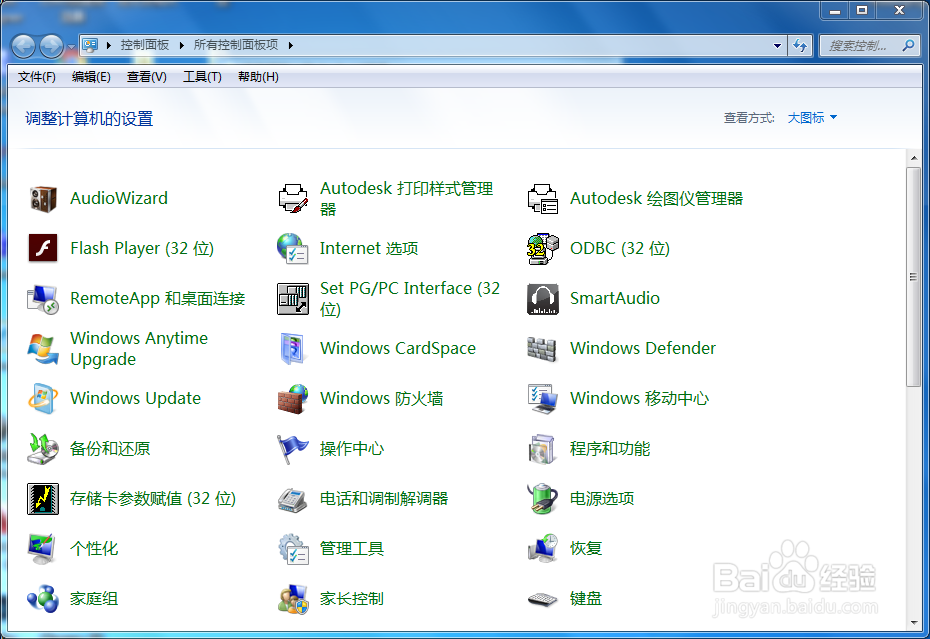Go back with the Back arrow button

(24, 46)
